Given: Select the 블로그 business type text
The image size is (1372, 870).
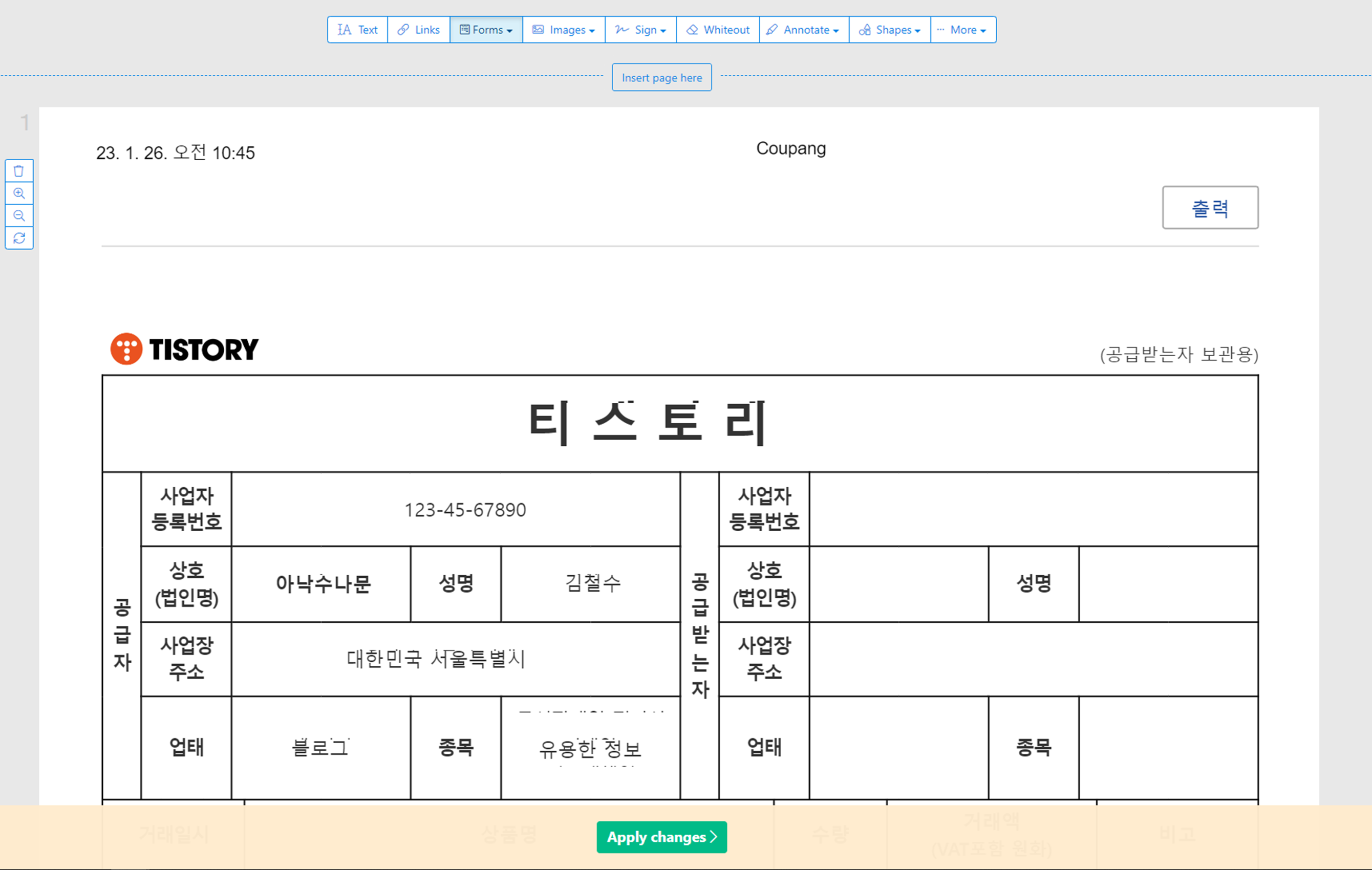Looking at the screenshot, I should [x=320, y=747].
